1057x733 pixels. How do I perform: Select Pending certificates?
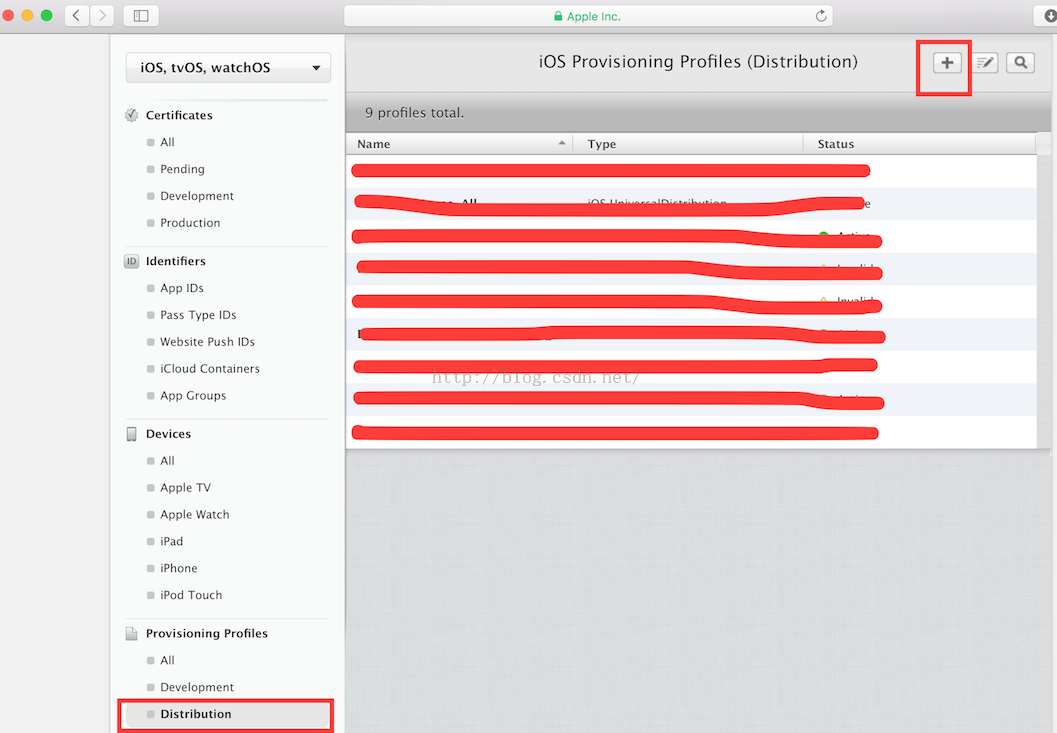pyautogui.click(x=182, y=169)
